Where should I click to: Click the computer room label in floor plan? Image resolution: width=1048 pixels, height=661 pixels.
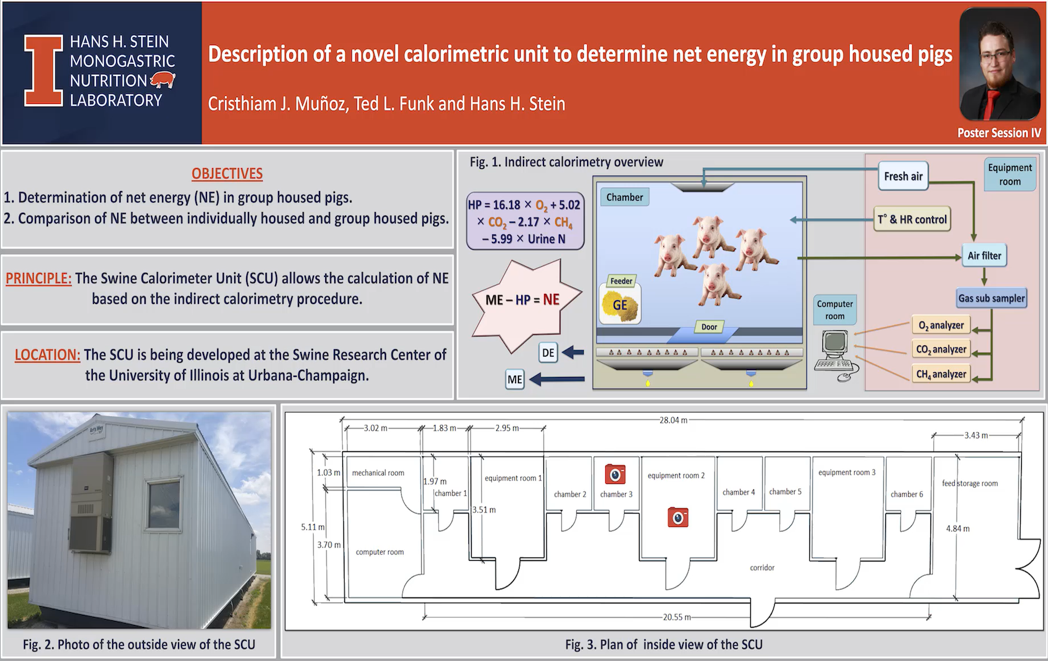point(380,552)
